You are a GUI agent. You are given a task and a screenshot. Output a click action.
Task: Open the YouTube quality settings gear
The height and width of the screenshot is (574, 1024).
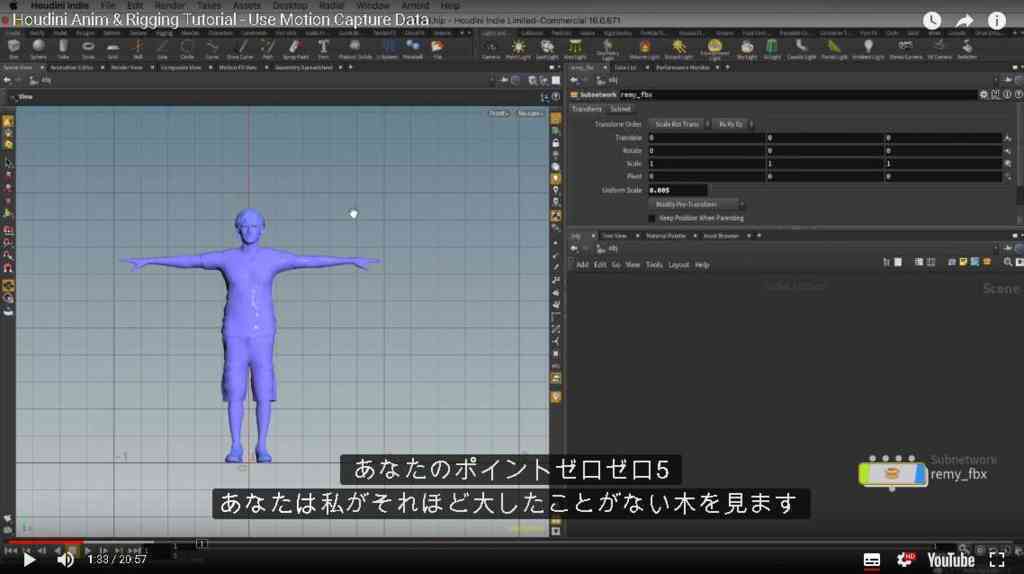coord(905,560)
